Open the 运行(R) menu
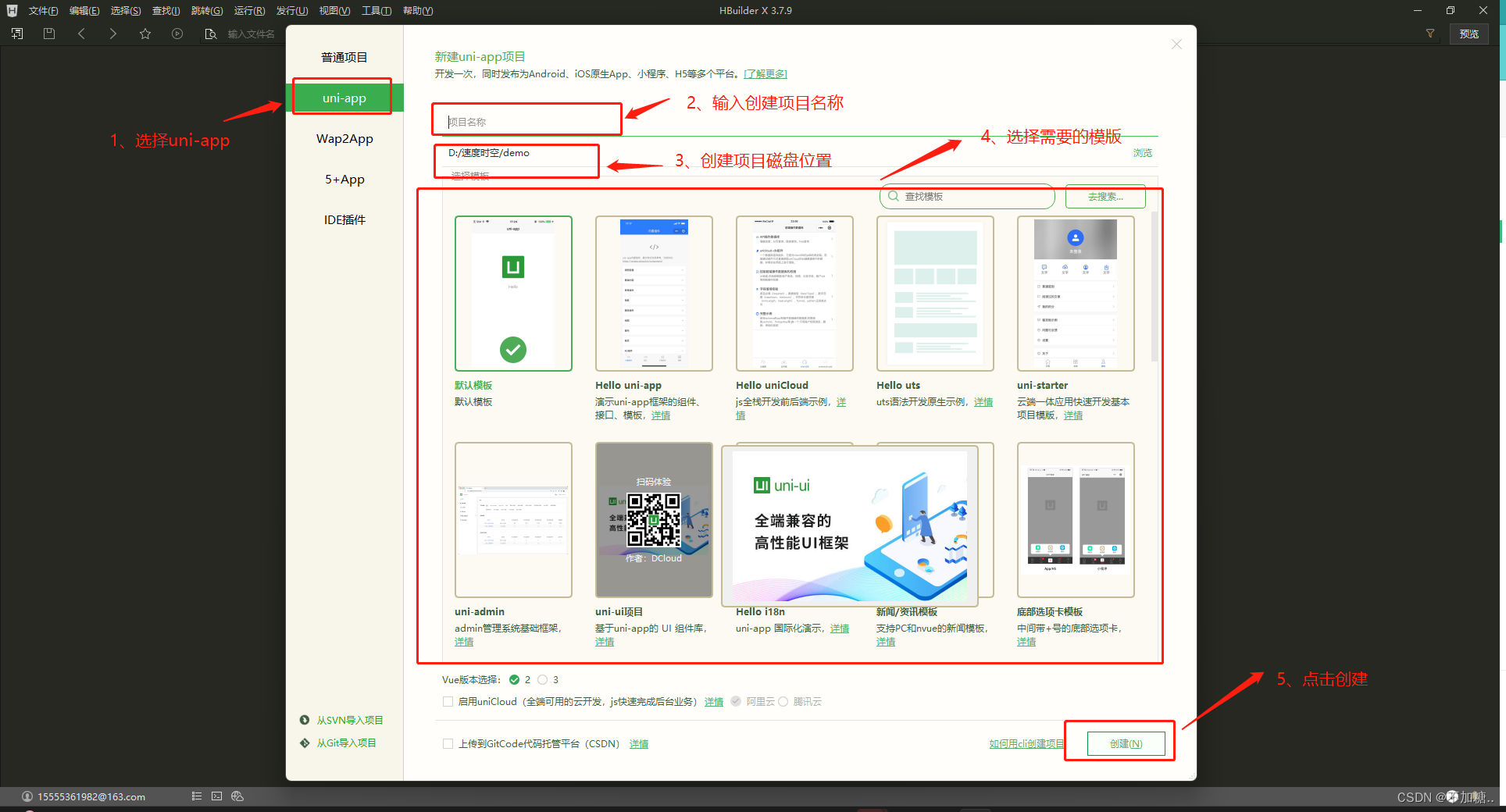The width and height of the screenshot is (1506, 812). tap(249, 11)
